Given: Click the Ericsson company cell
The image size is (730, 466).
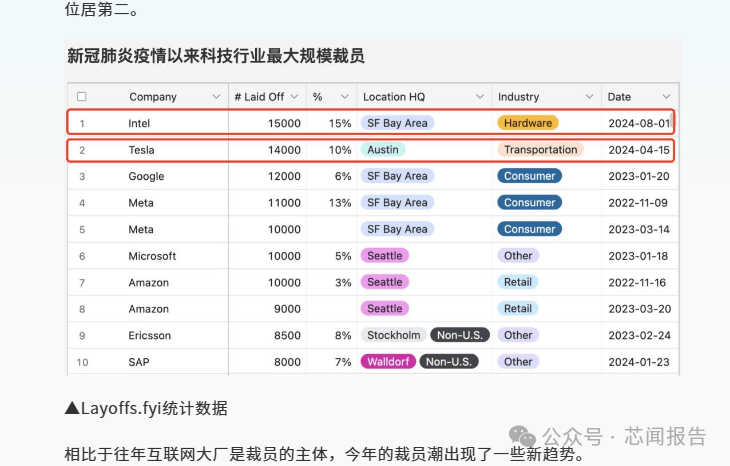Looking at the screenshot, I should coord(149,336).
